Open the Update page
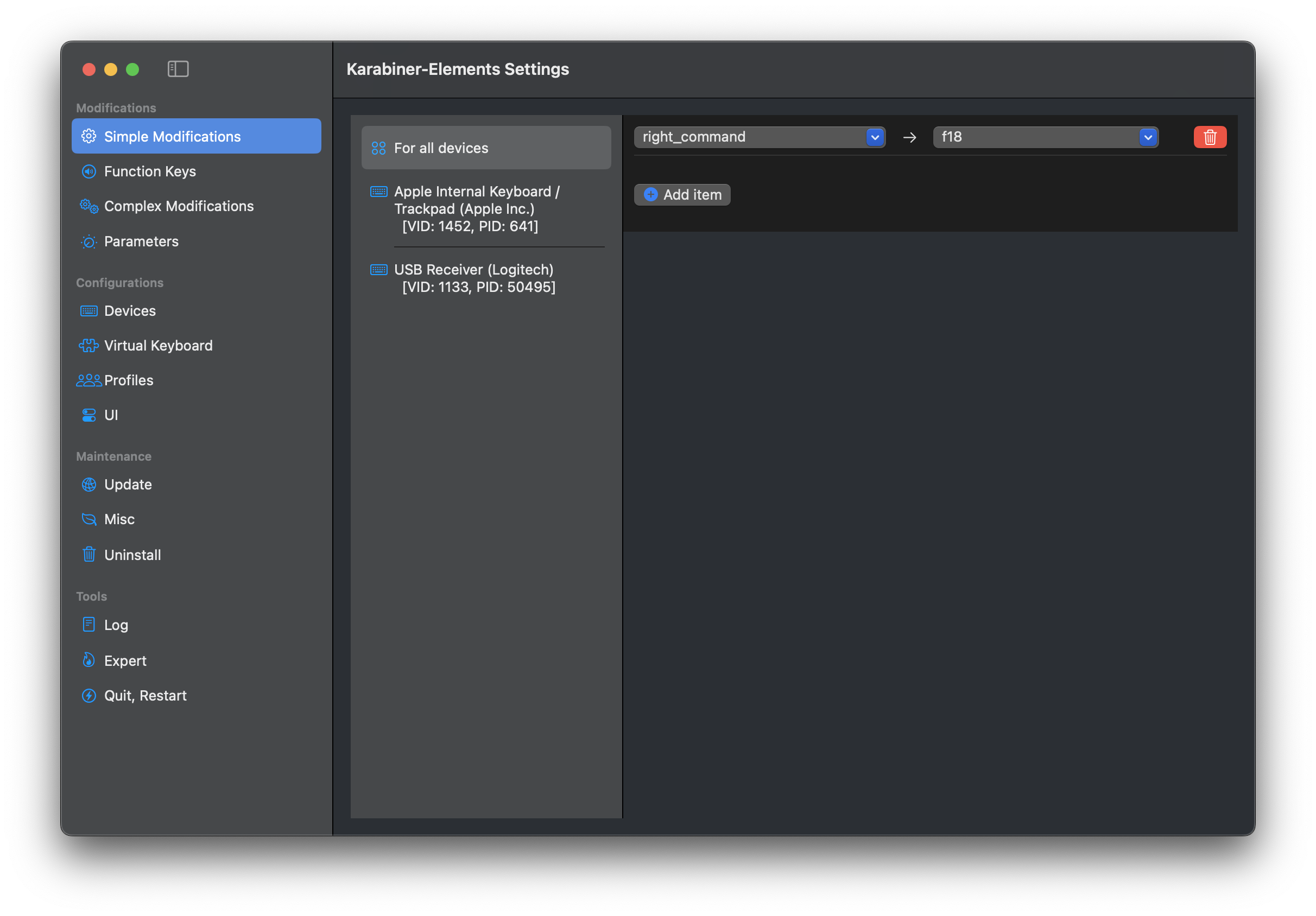This screenshot has width=1316, height=916. tap(196, 485)
